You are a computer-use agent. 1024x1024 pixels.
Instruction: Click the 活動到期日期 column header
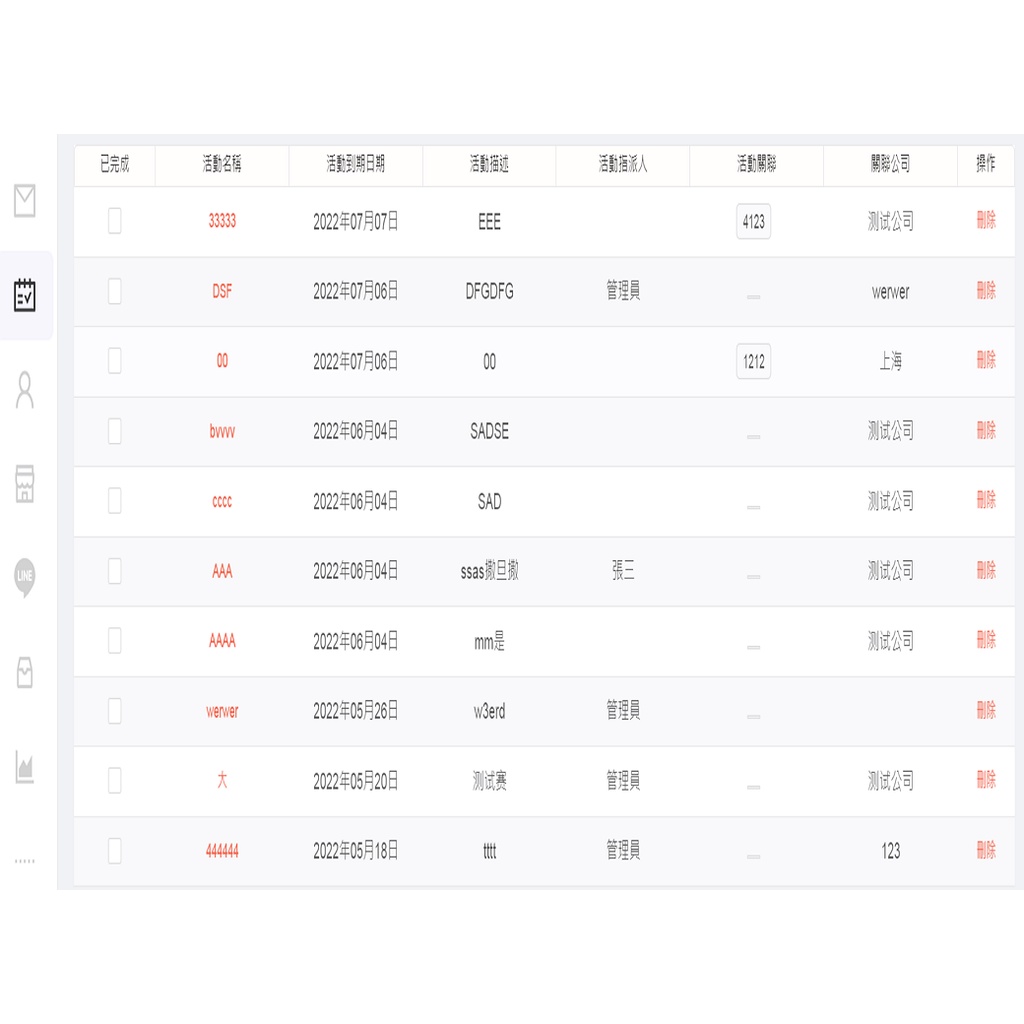point(355,165)
